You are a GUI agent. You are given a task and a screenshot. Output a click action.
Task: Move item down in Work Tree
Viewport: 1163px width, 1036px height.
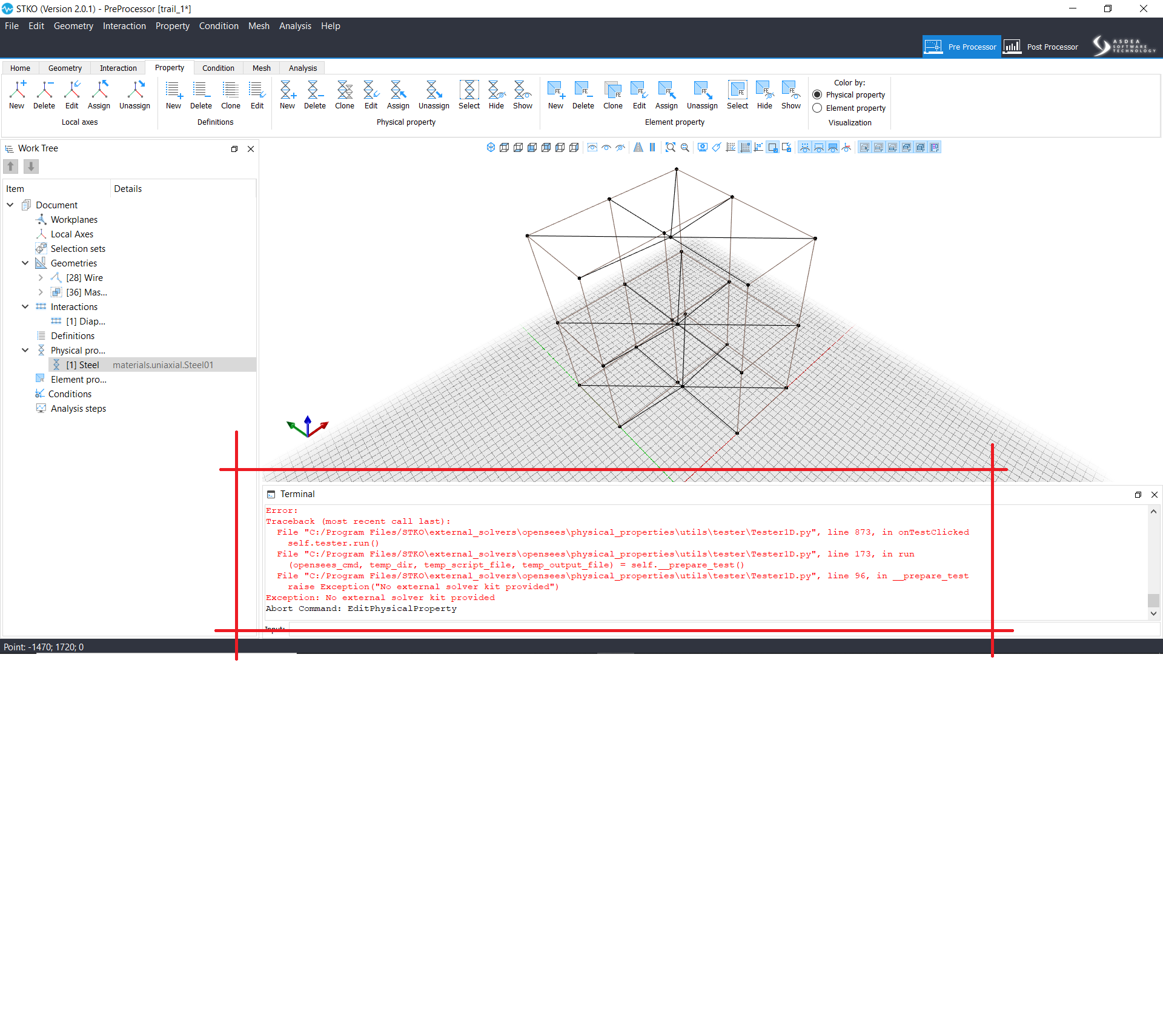pyautogui.click(x=31, y=167)
